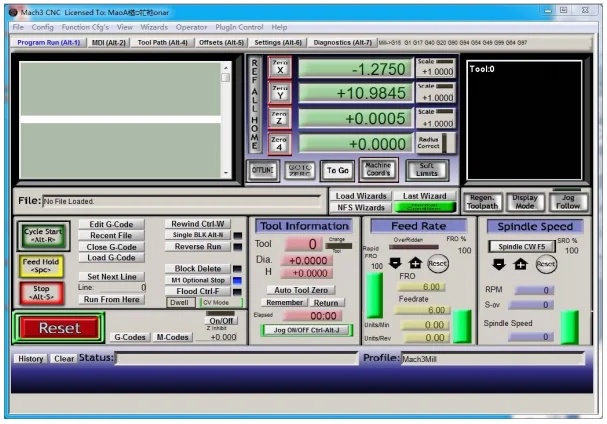Click the green rapid FRO bar

(374, 296)
